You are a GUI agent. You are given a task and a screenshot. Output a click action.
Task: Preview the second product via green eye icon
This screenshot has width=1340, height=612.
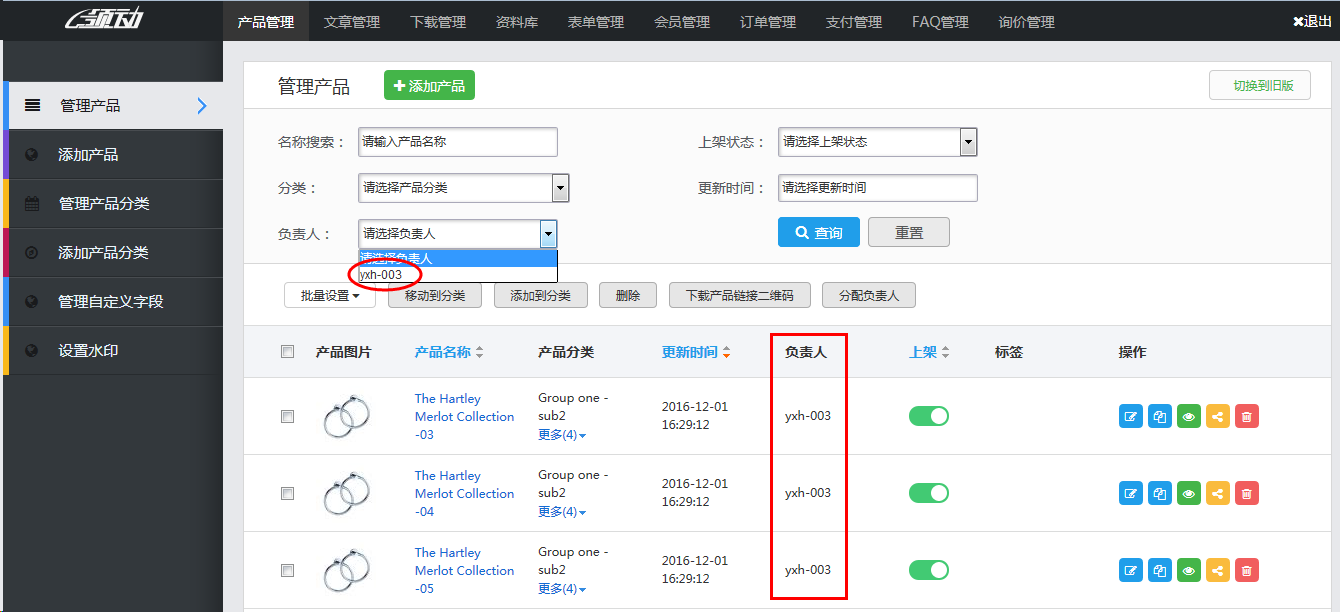(1188, 493)
